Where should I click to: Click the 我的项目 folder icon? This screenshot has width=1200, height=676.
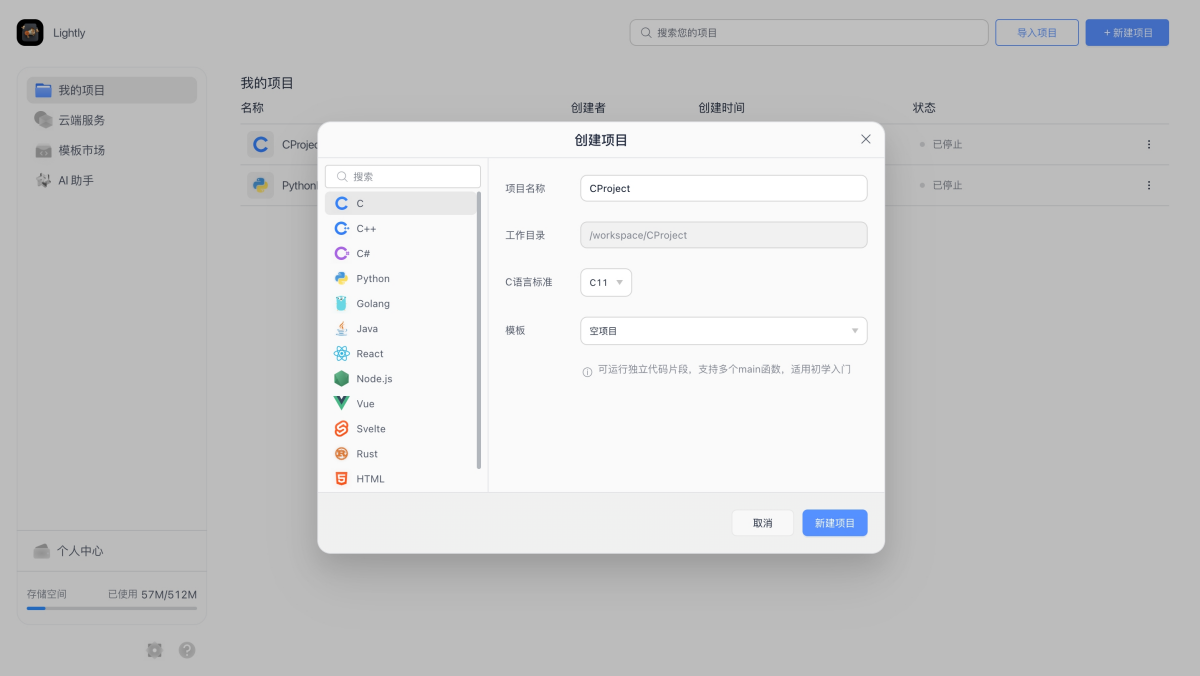(x=43, y=90)
